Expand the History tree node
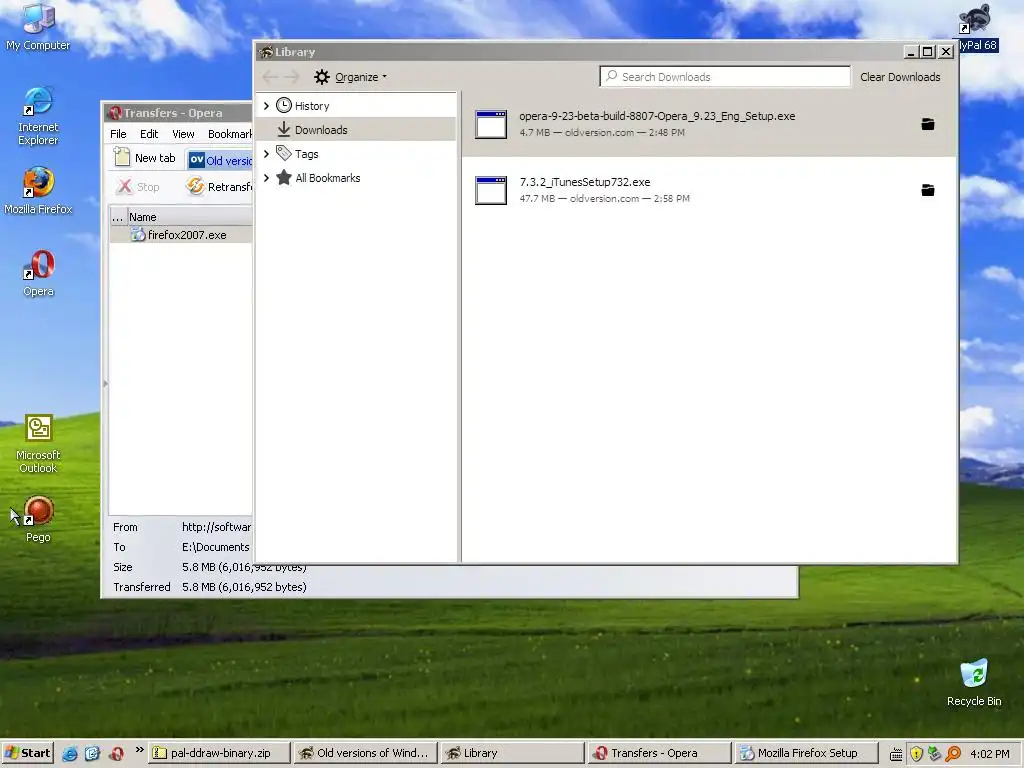 click(x=266, y=106)
